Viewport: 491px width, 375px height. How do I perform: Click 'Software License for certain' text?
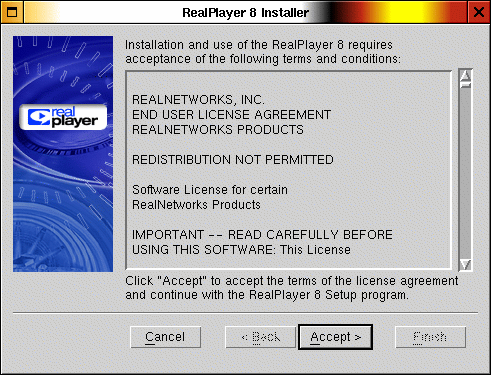210,190
